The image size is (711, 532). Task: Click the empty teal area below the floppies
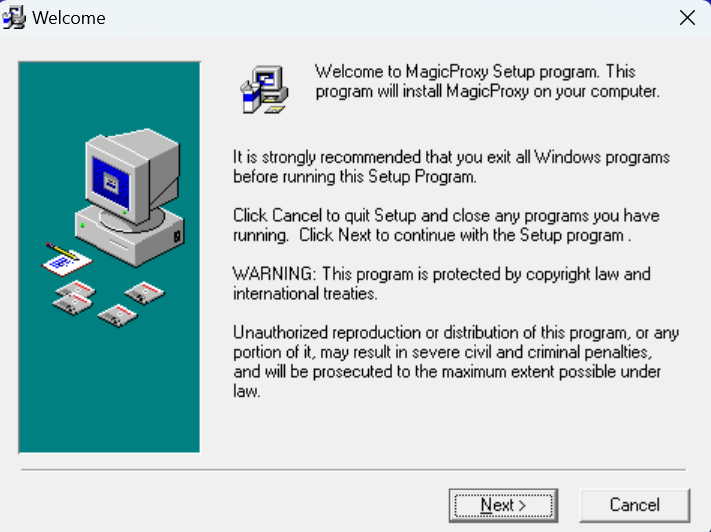point(109,390)
